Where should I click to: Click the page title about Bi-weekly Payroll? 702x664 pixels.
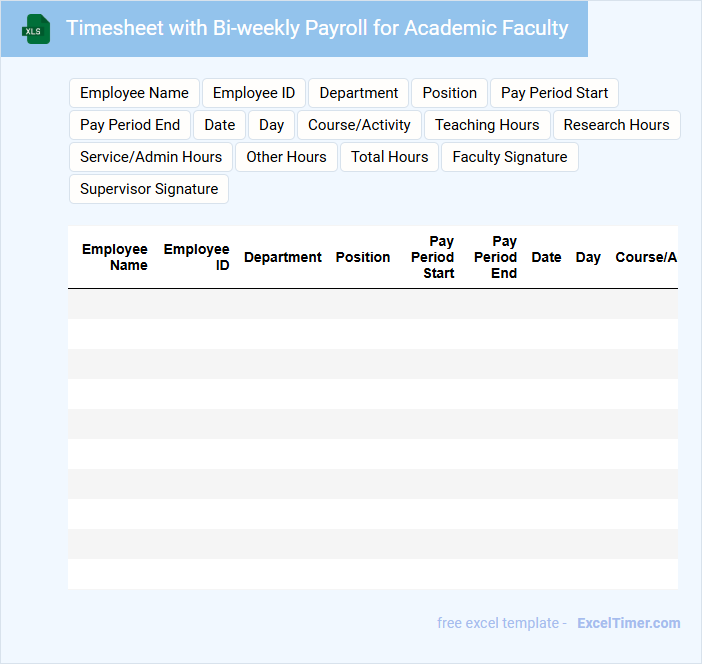(x=317, y=28)
